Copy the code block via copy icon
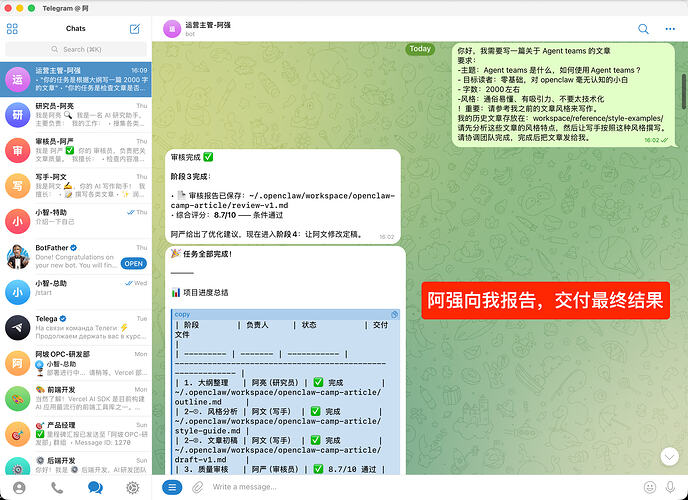688x500 pixels. [394, 314]
